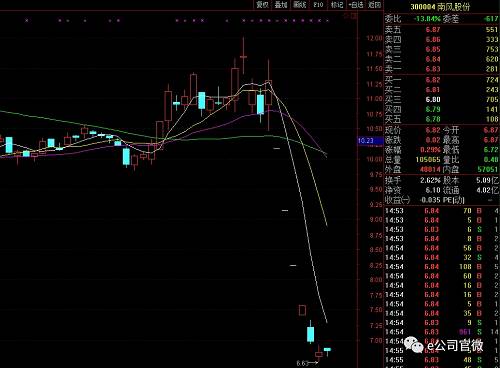Image resolution: width=500 pixels, height=368 pixels.
Task: Click the 复权 toolbar button
Action: (x=262, y=5)
